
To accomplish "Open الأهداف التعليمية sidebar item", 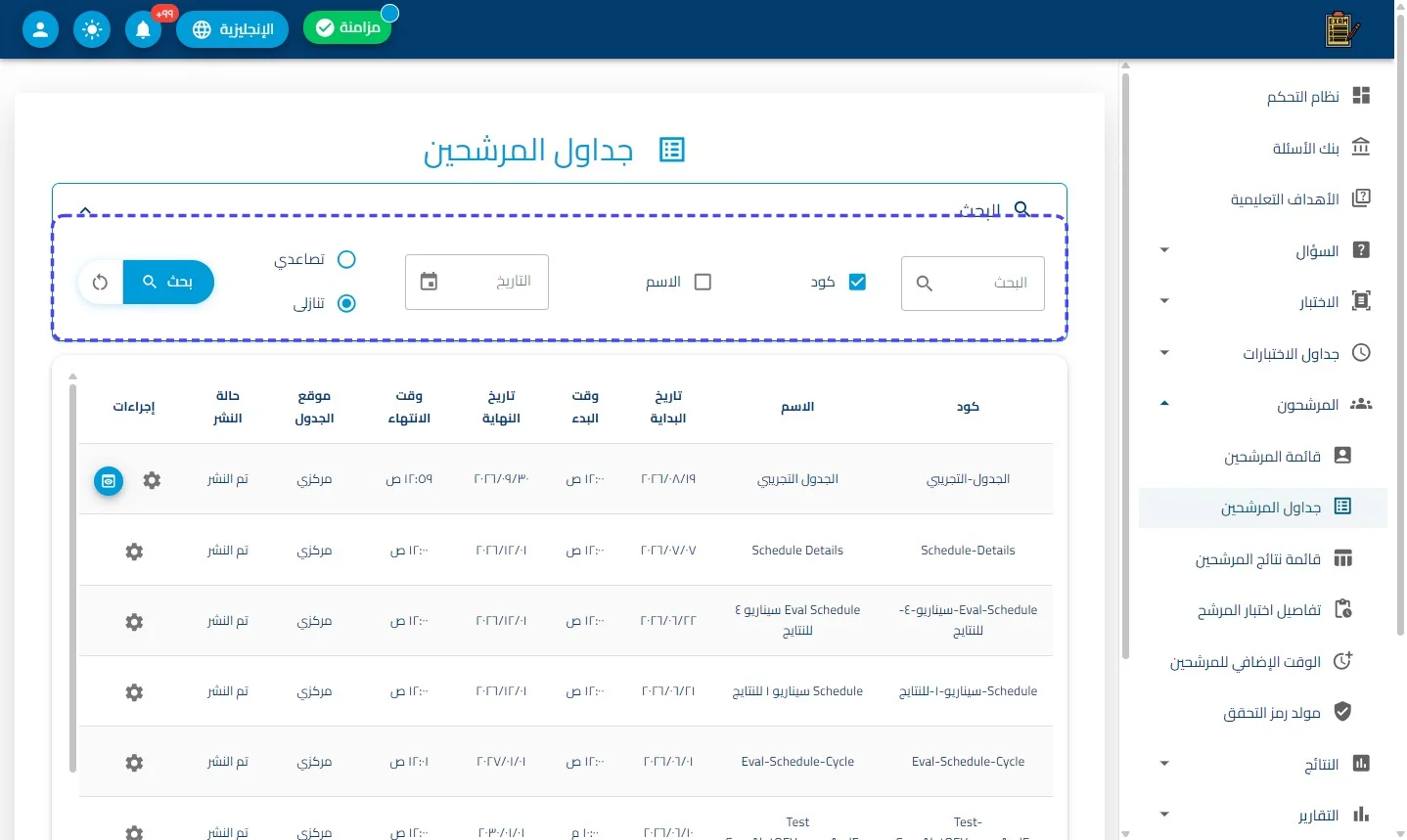I will pyautogui.click(x=1263, y=199).
